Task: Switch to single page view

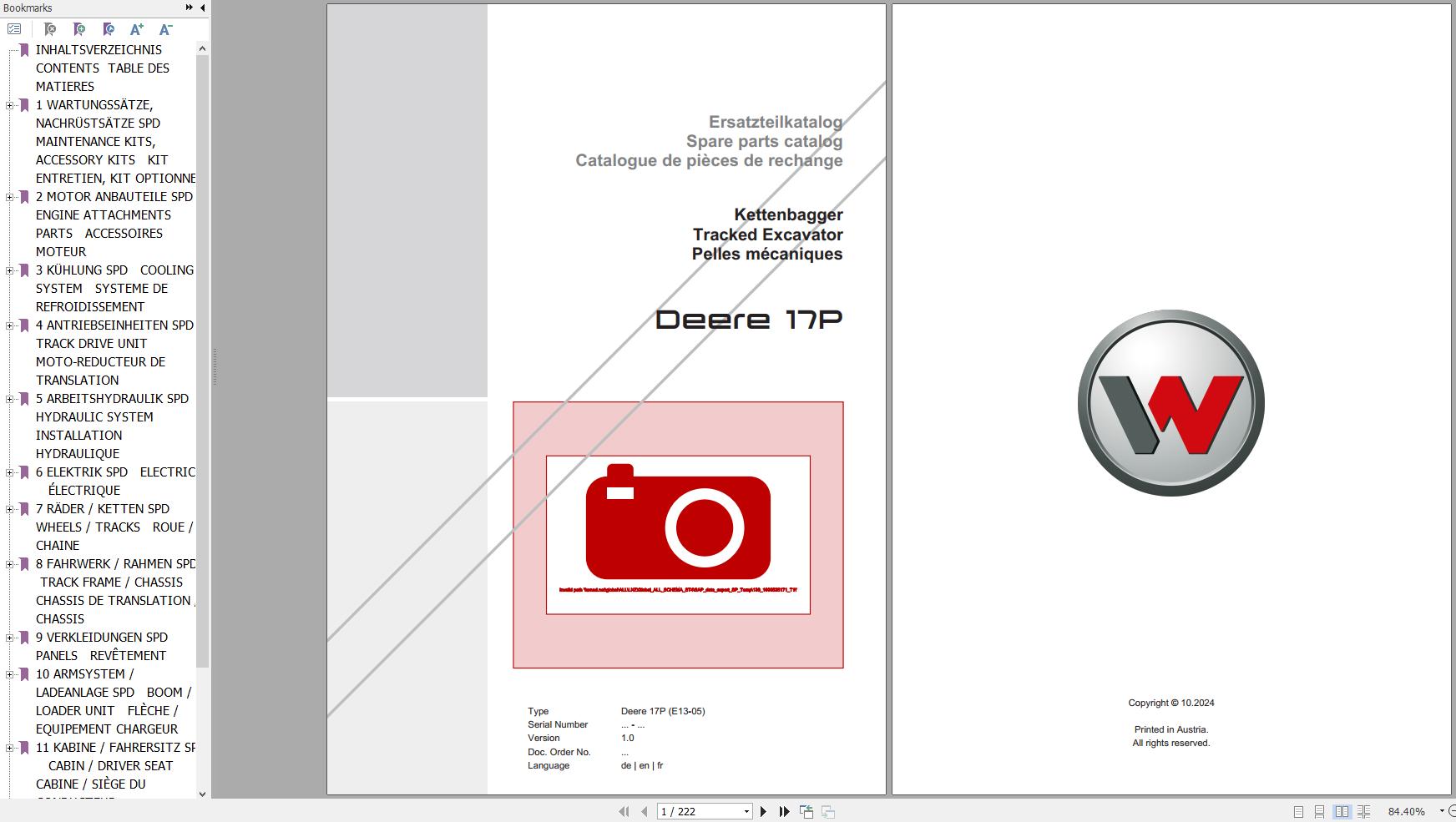Action: 1298,811
